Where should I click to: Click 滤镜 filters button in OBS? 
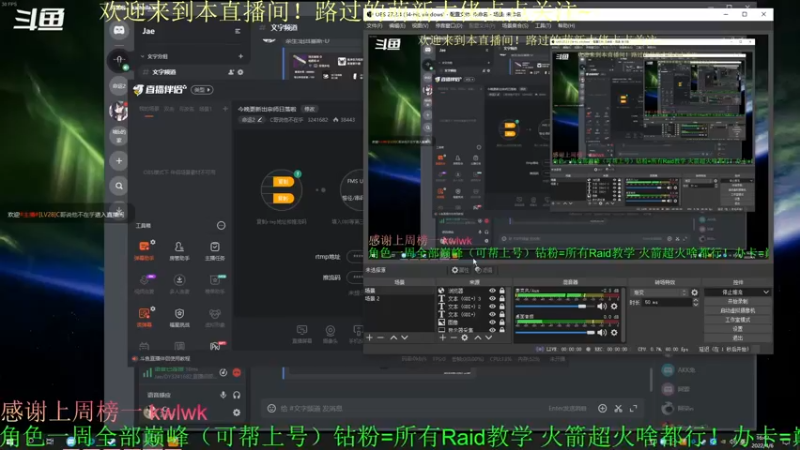[484, 270]
